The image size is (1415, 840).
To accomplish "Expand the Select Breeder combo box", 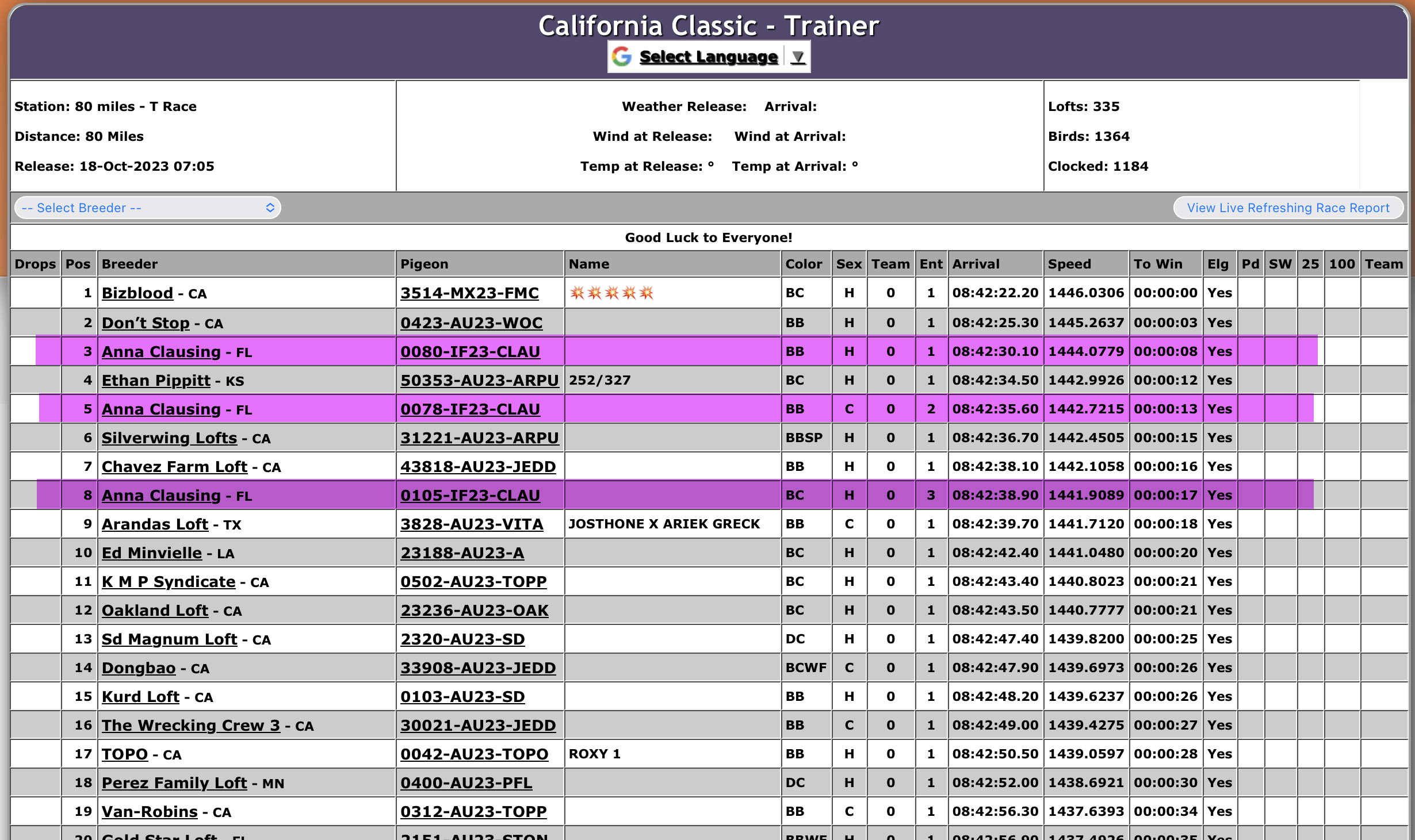I will point(148,208).
